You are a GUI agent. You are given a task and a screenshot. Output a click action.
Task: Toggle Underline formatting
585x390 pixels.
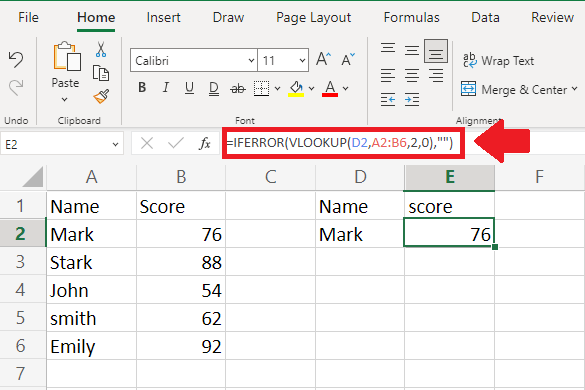click(x=189, y=88)
